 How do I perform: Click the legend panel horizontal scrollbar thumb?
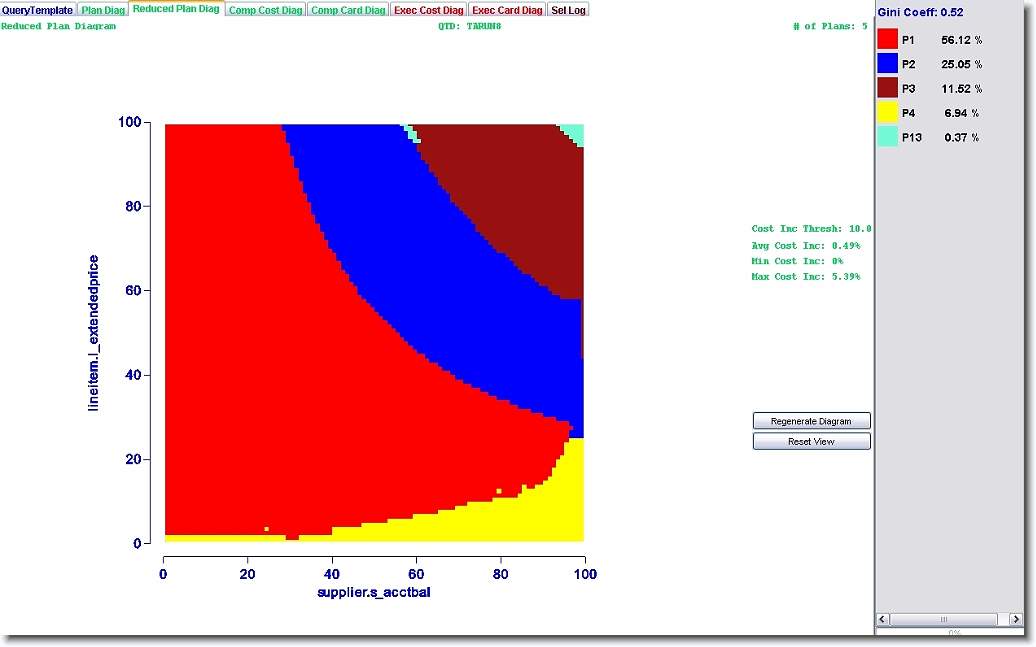pyautogui.click(x=943, y=619)
